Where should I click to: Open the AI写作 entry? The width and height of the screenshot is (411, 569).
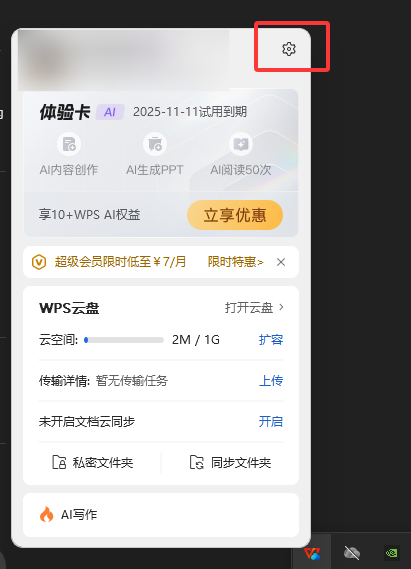(x=161, y=515)
